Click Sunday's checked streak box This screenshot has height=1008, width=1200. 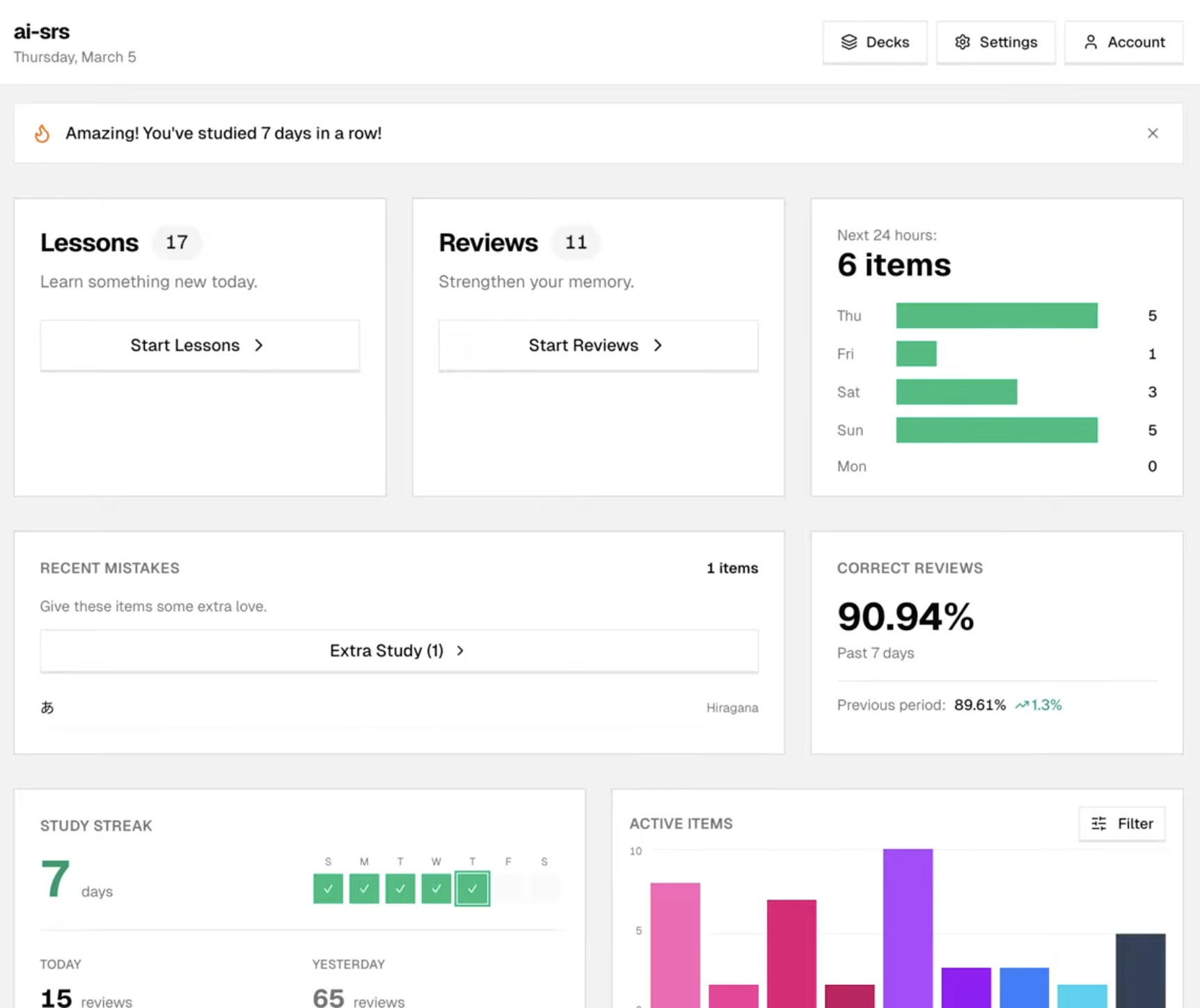click(328, 888)
